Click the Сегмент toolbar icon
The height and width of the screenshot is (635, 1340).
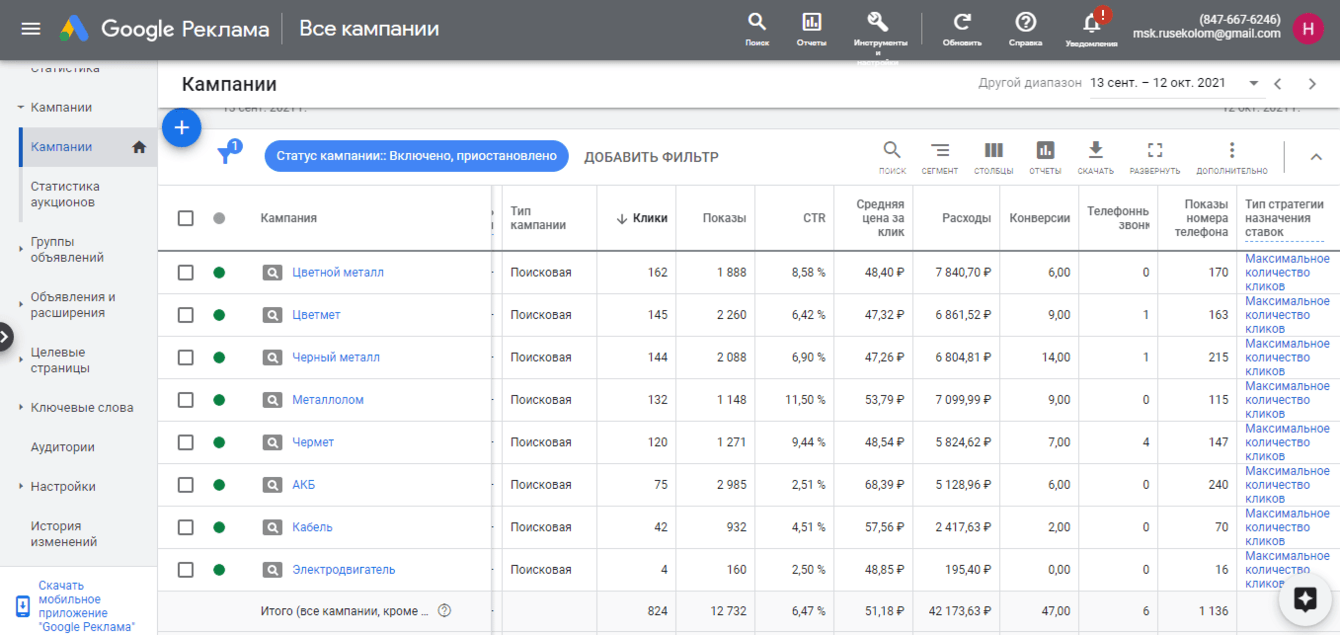pos(939,151)
